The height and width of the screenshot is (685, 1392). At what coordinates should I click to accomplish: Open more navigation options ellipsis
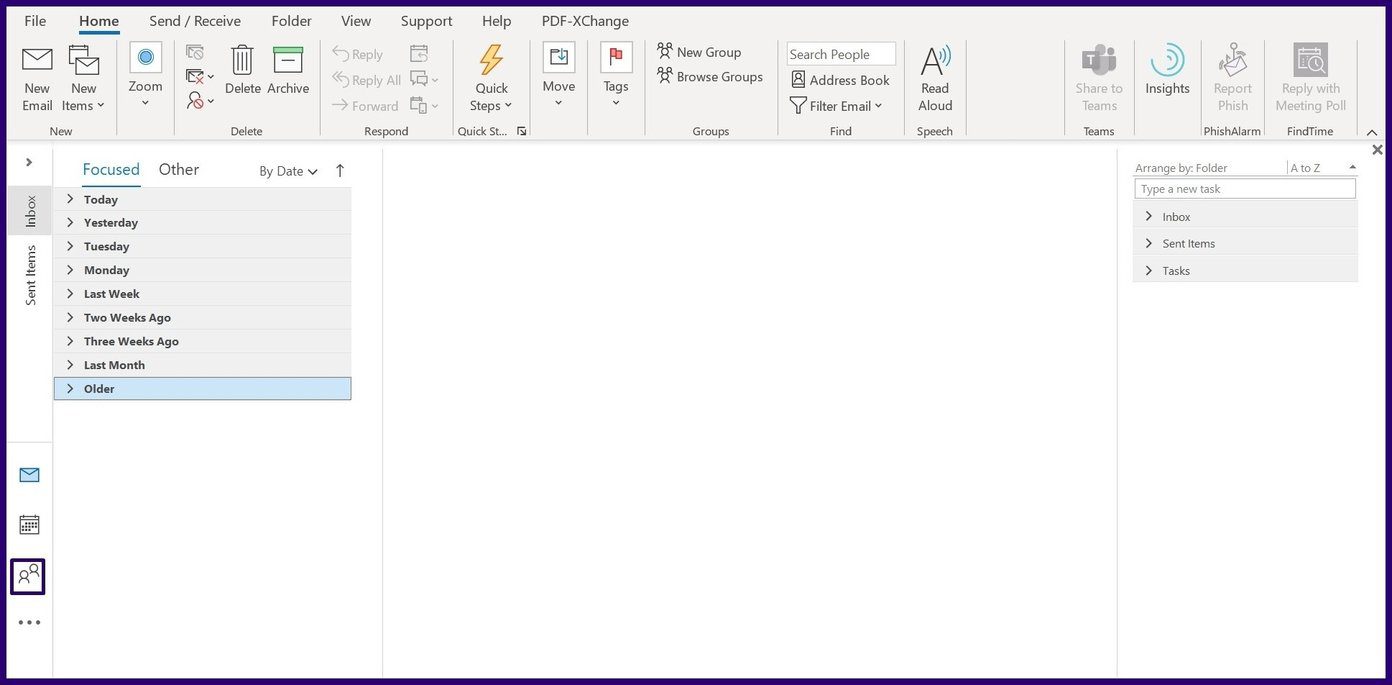pos(29,622)
